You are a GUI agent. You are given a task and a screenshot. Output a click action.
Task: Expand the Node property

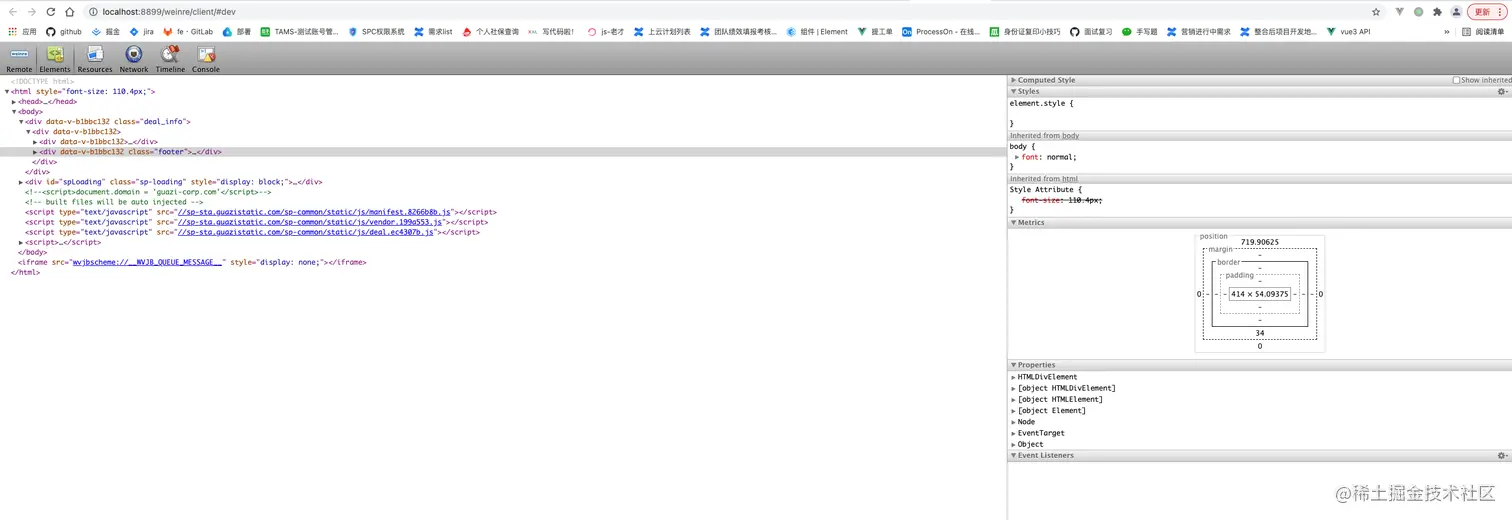click(x=1014, y=422)
